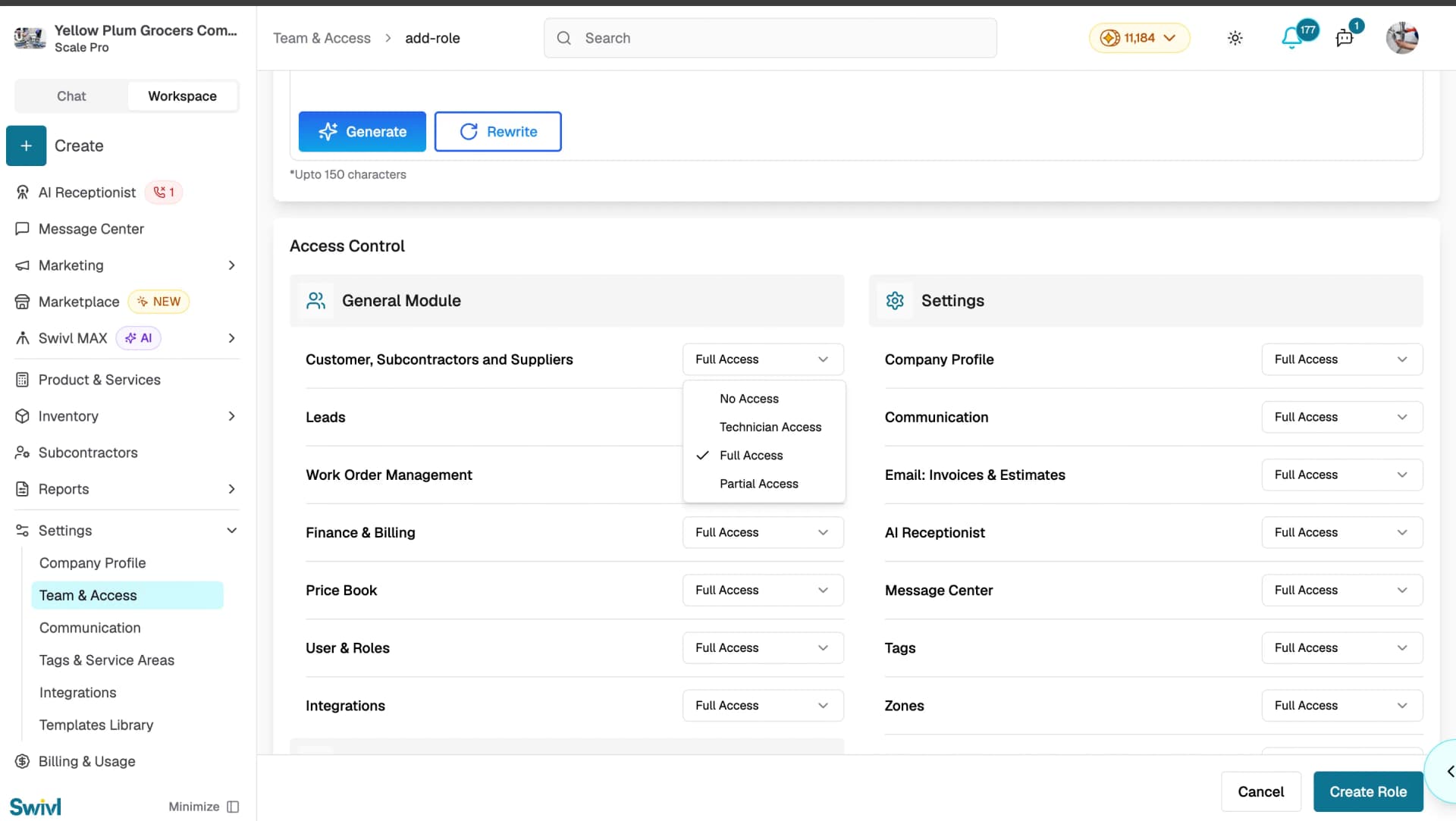Viewport: 1456px width, 821px height.
Task: Click the Minimize sidebar panel icon
Action: (234, 807)
